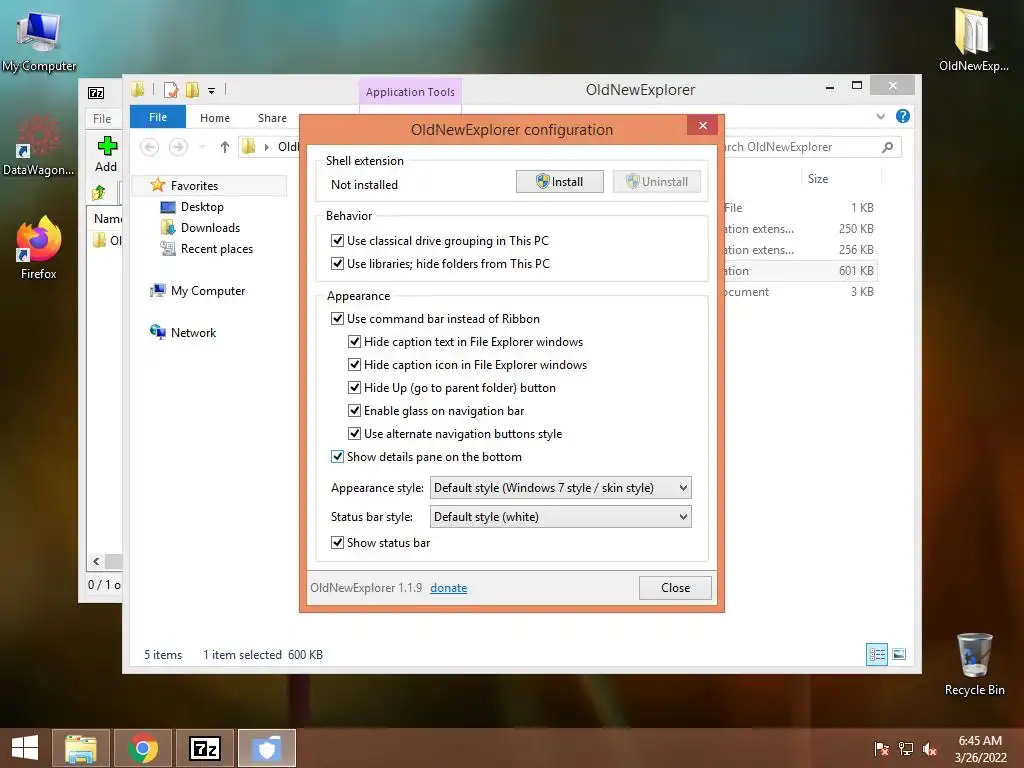
Task: Open the Appearance style dropdown
Action: click(560, 488)
